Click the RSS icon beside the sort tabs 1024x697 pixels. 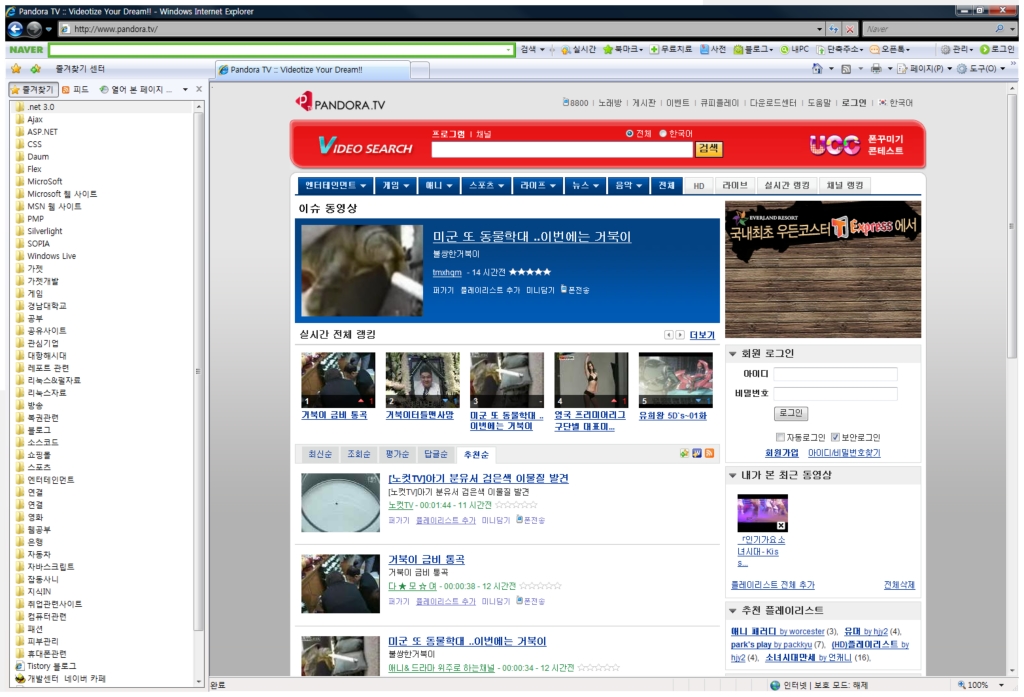pos(709,453)
